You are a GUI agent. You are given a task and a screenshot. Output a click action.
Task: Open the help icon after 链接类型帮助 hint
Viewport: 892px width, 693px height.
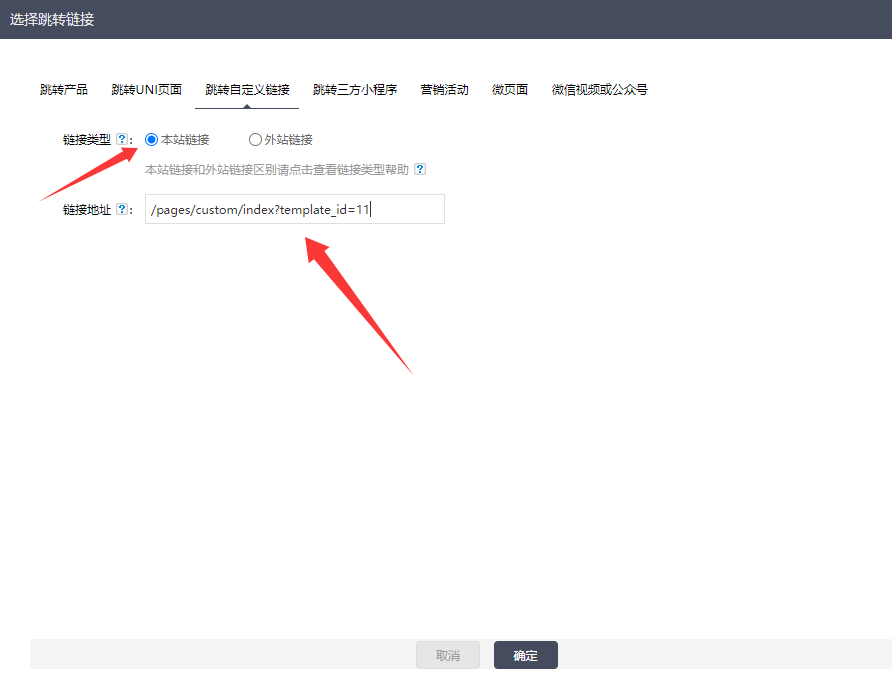coord(420,170)
